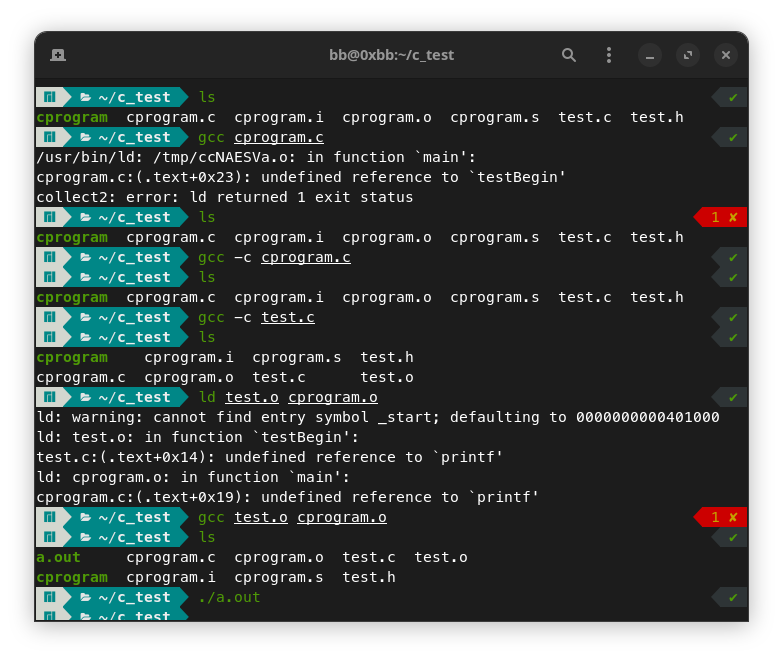Open the three-dot terminal menu
Viewport: 783px width, 659px height.
pos(608,55)
